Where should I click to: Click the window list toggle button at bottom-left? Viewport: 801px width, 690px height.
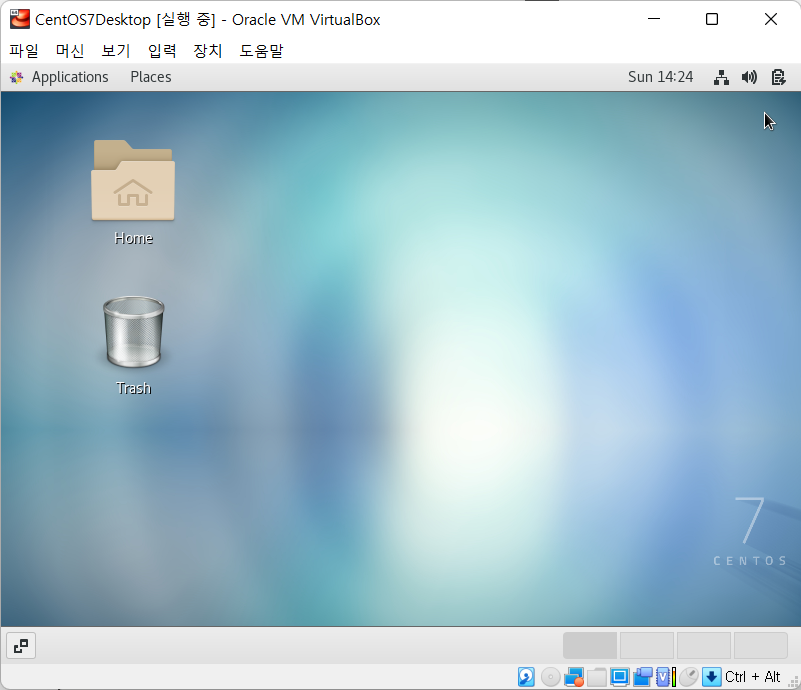click(x=21, y=646)
